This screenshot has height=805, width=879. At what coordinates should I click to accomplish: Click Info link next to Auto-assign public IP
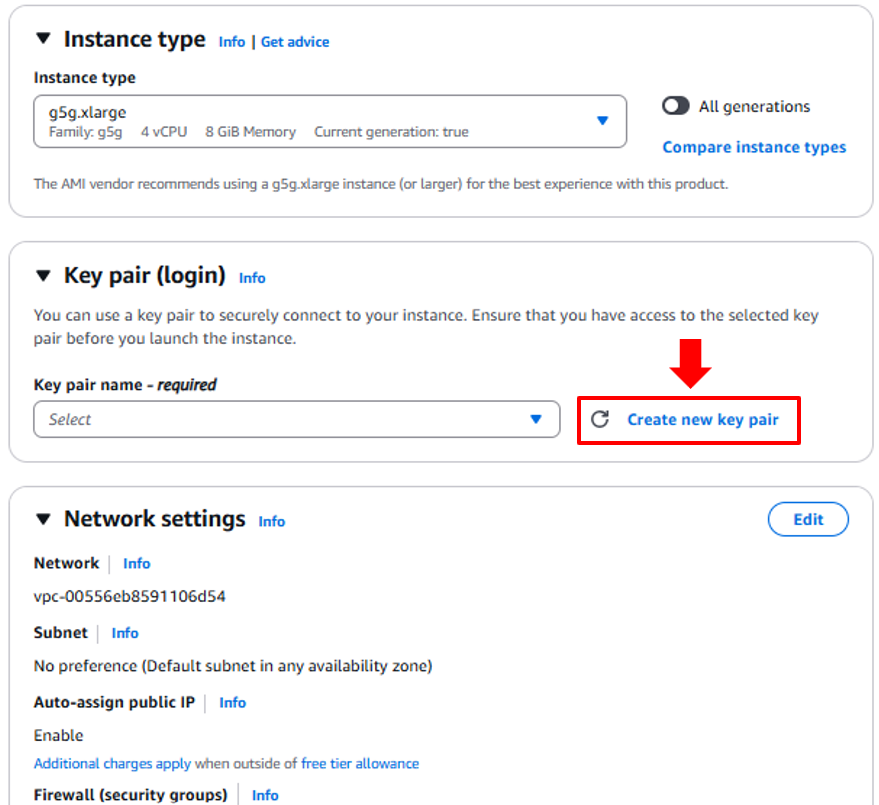(x=233, y=703)
